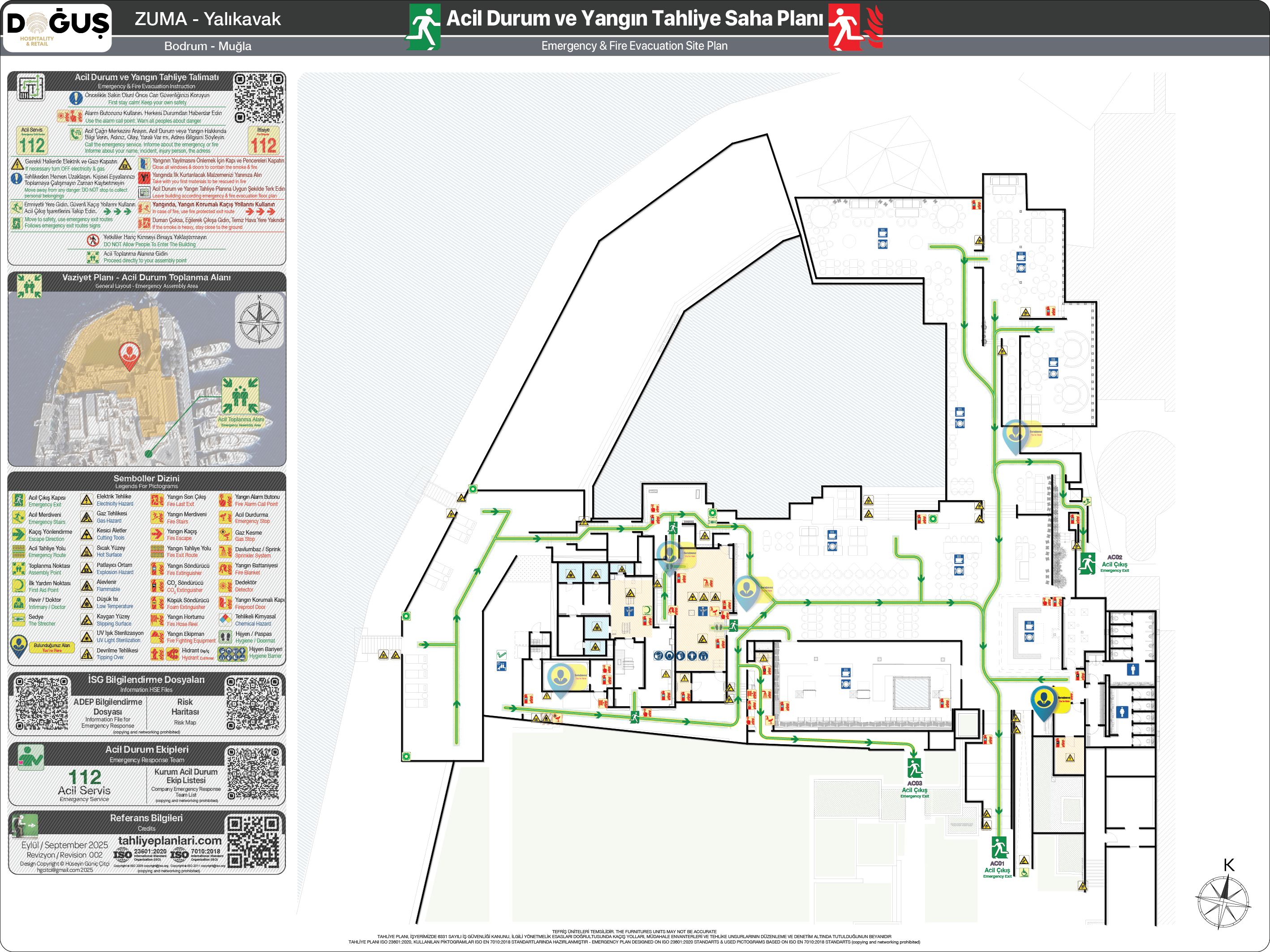Click the Acil Toplanma Alanı assembly point icon
The width and height of the screenshot is (1270, 952).
click(x=240, y=395)
